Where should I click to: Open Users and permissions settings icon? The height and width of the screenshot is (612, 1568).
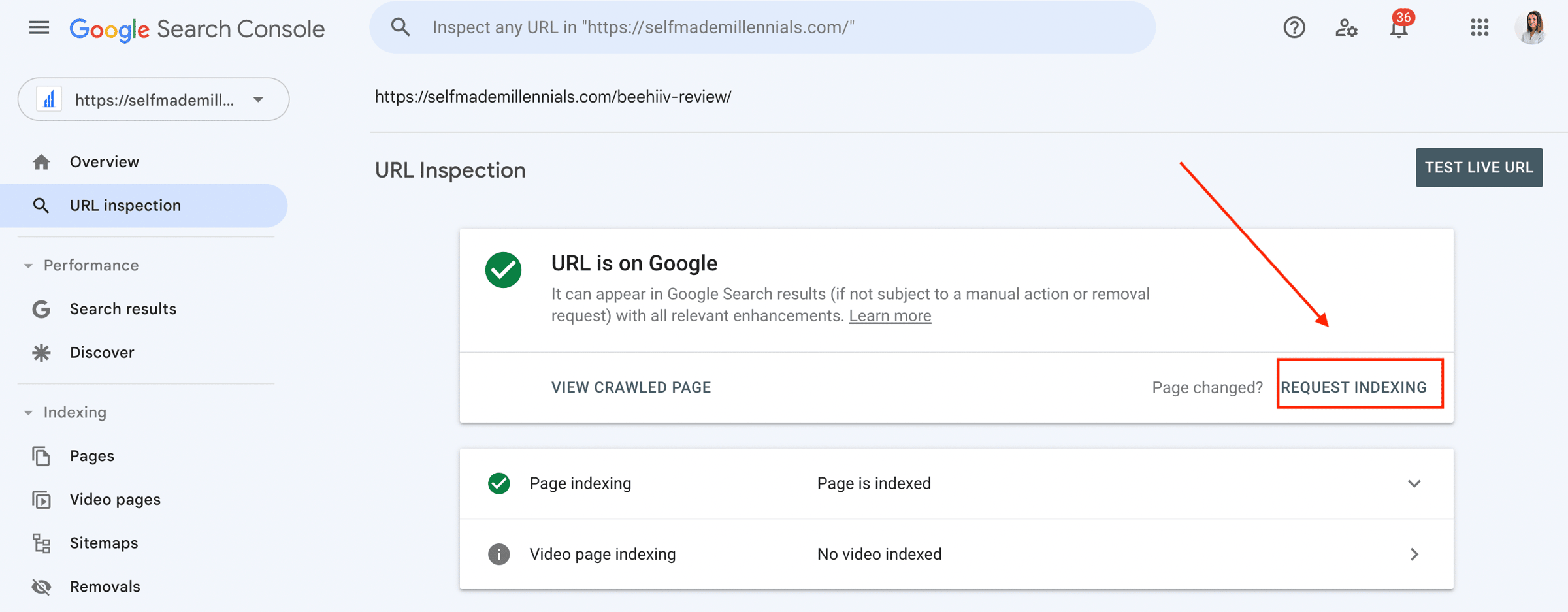[1346, 27]
